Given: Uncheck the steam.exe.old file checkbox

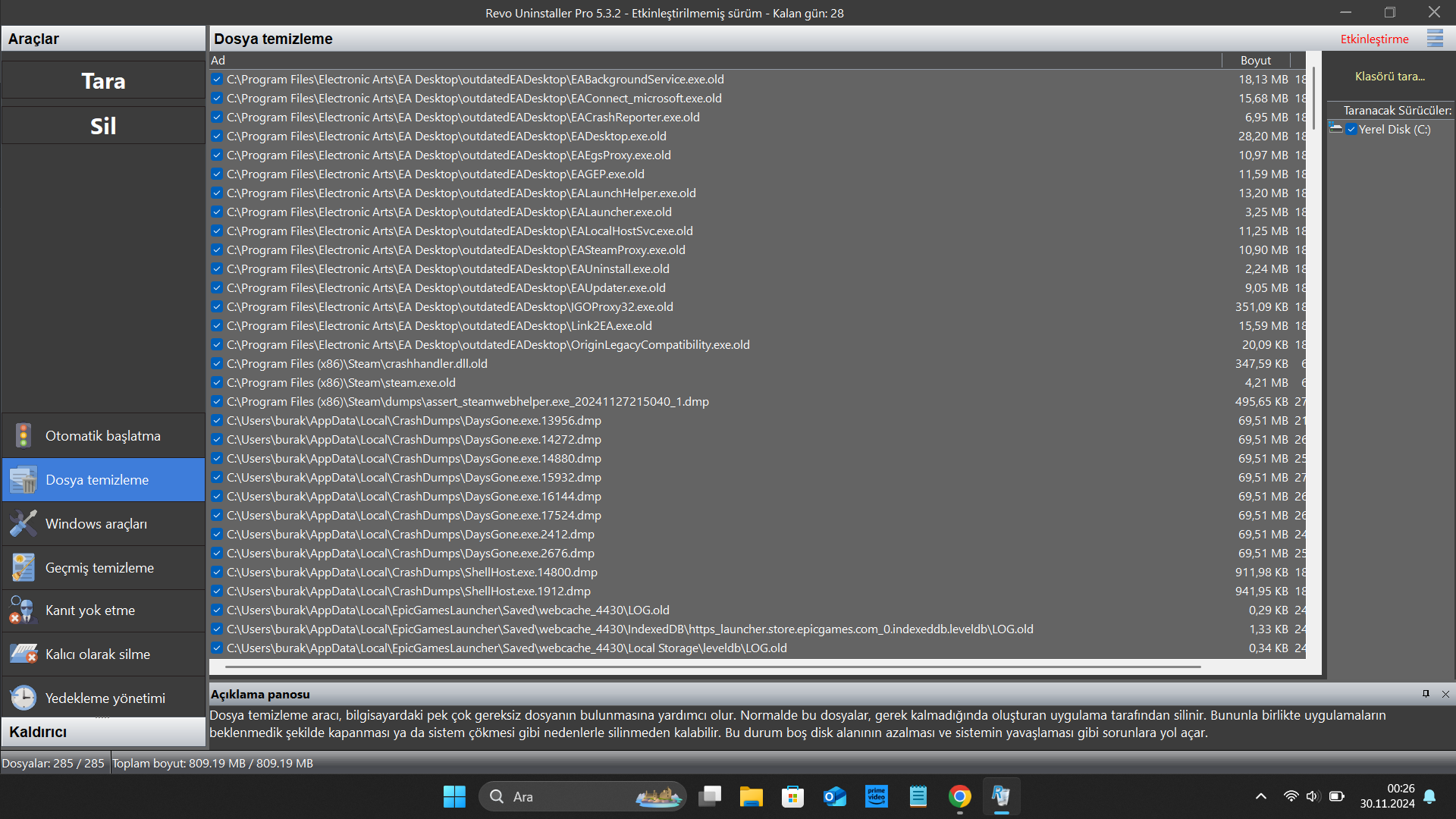Looking at the screenshot, I should (x=217, y=383).
